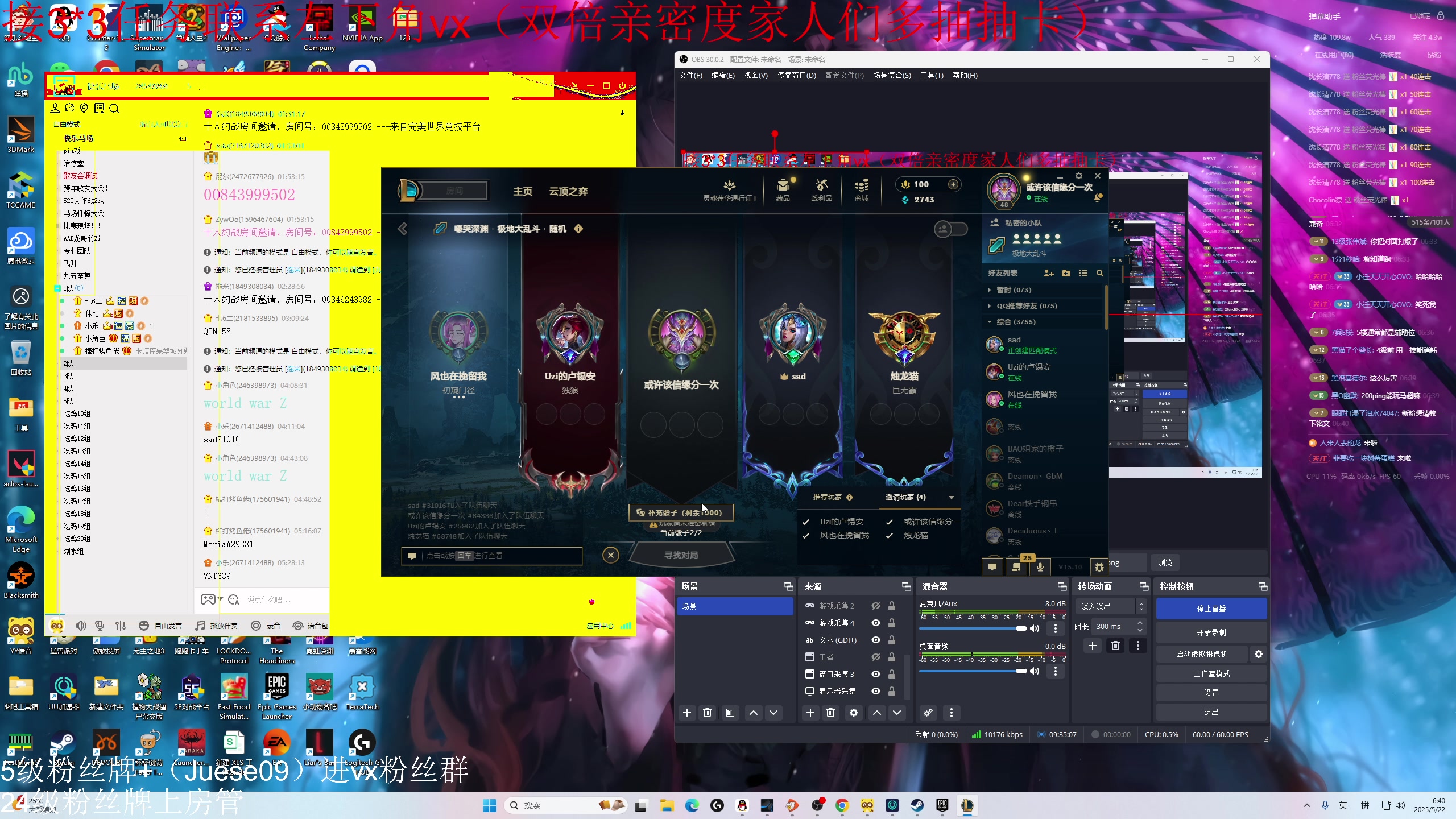Show the 王者 source via eye icon
Image resolution: width=1456 pixels, height=819 pixels.
point(876,657)
